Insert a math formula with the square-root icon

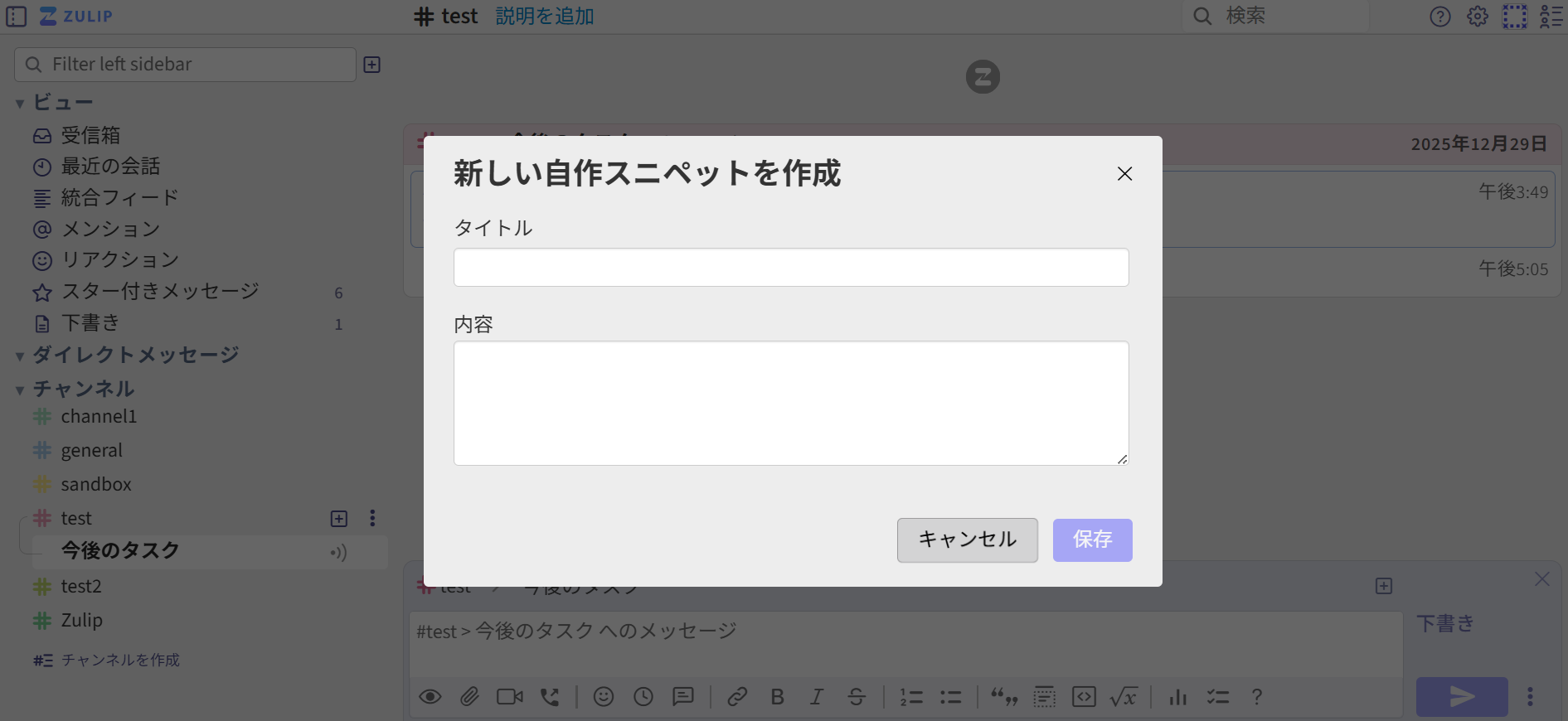[x=1124, y=697]
